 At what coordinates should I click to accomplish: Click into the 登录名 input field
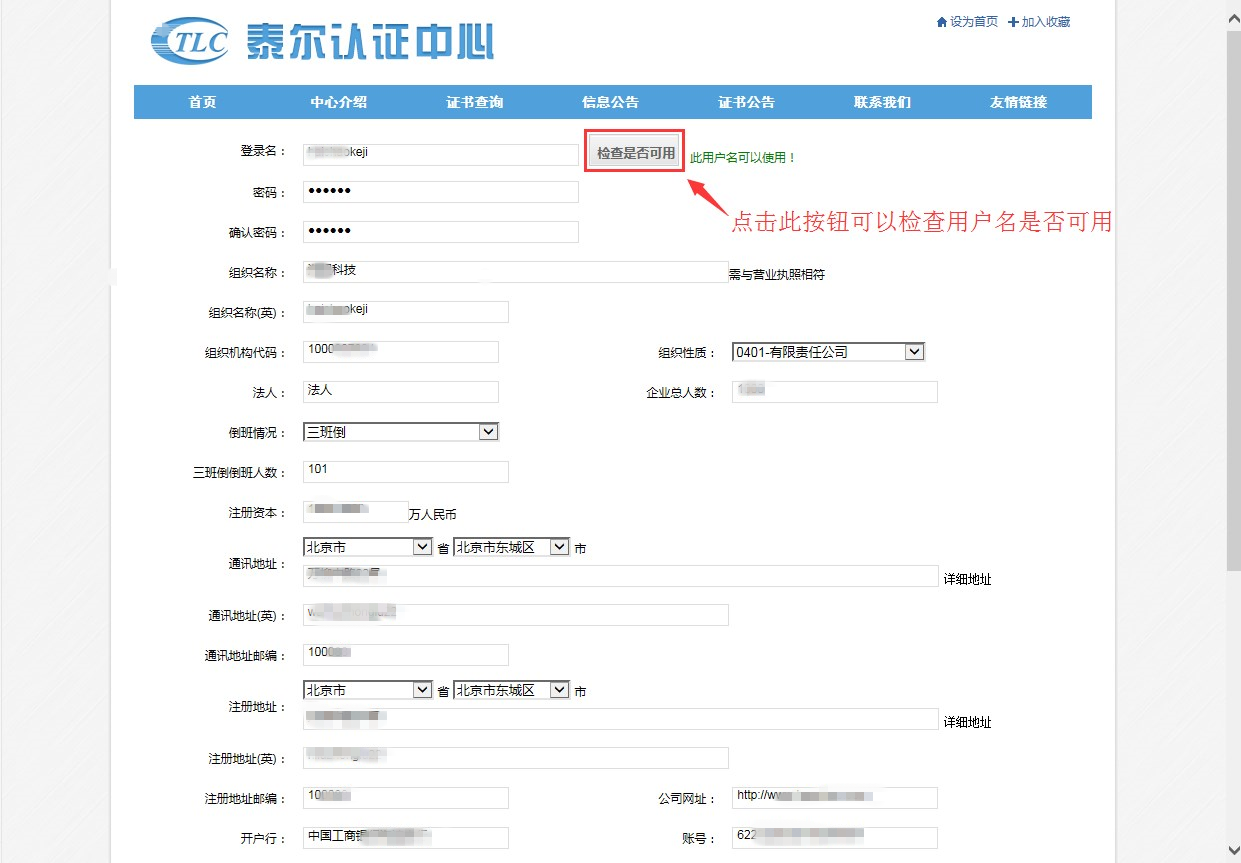440,154
